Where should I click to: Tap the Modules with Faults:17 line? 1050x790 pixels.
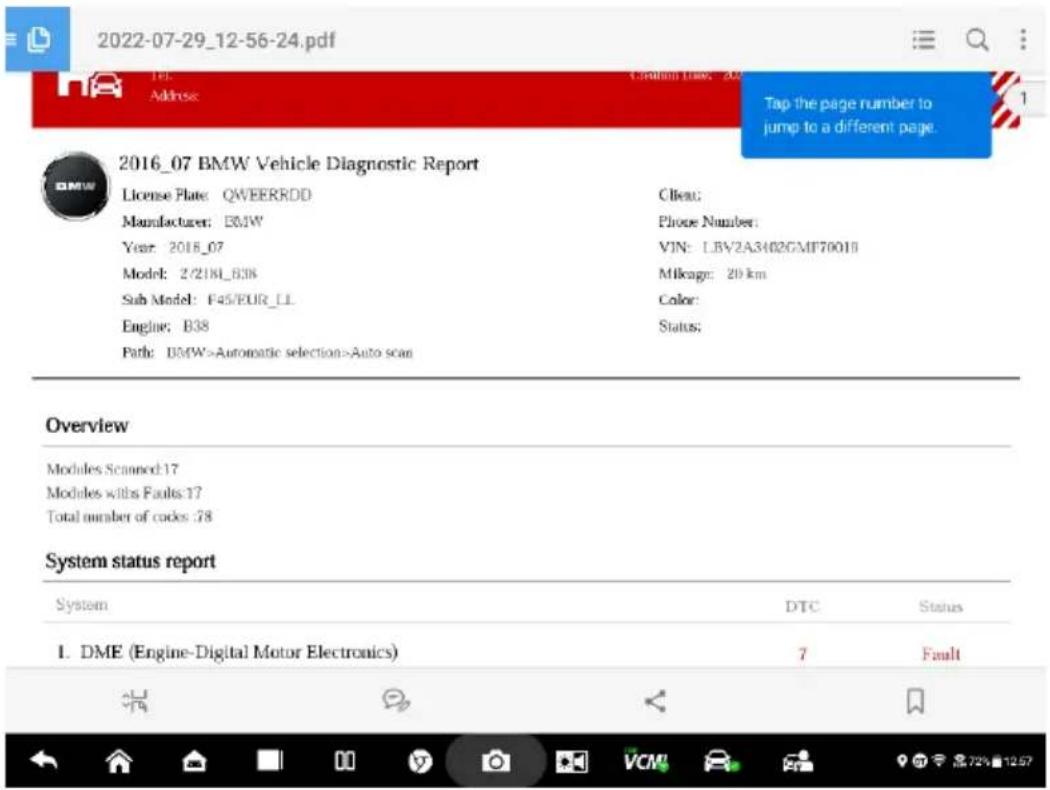coord(124,493)
